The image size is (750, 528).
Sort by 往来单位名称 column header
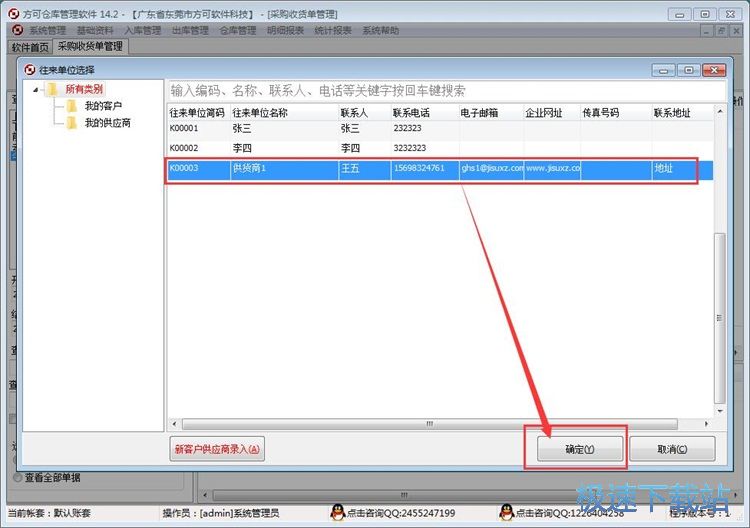284,113
